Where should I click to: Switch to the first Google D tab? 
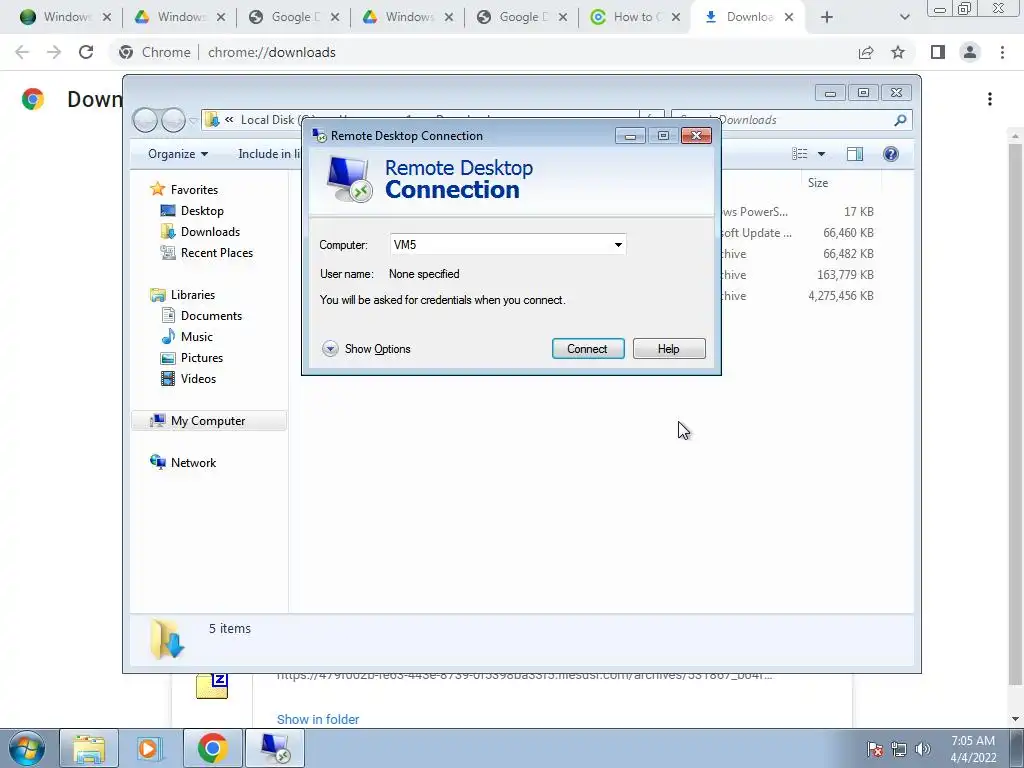pyautogui.click(x=286, y=17)
